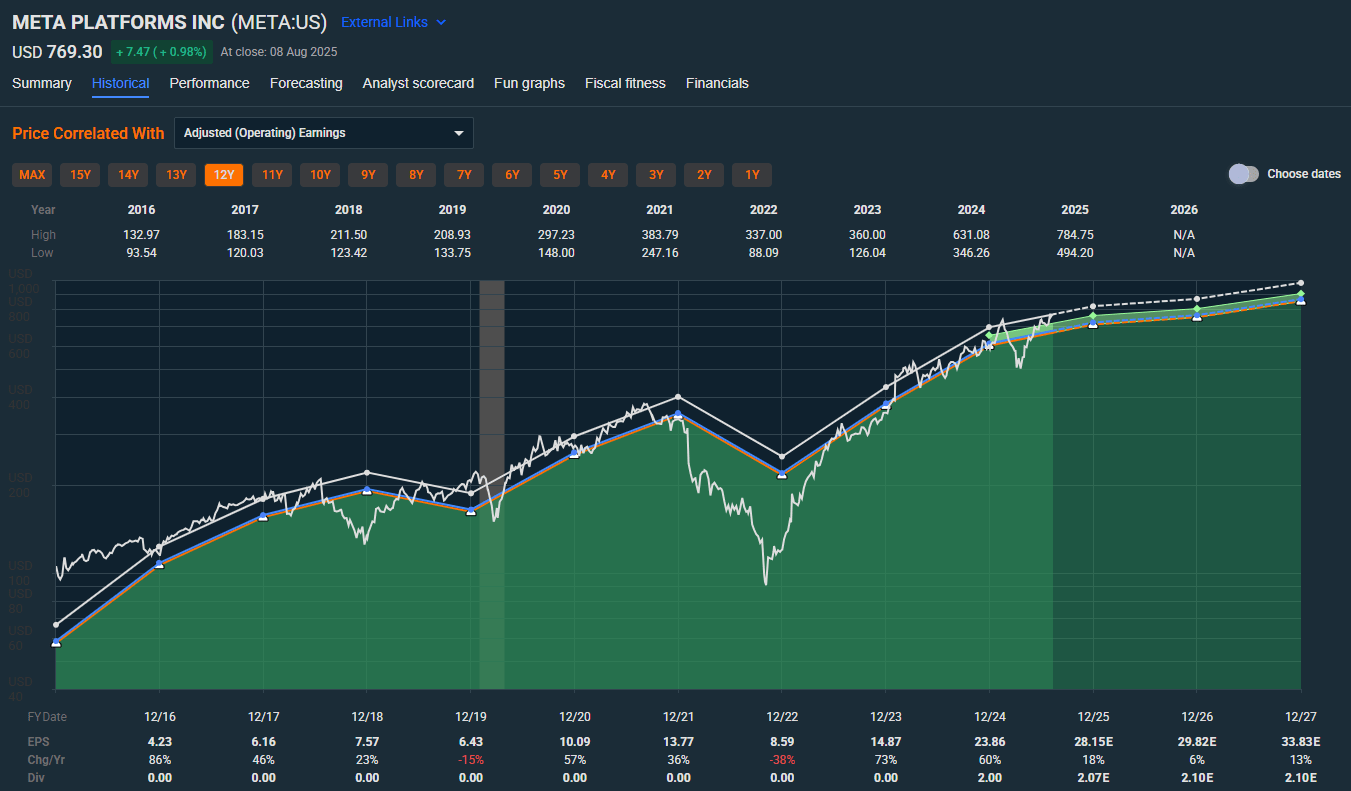Open the Adjusted (Operating) Earnings selector chevron
This screenshot has width=1351, height=791.
[x=459, y=132]
